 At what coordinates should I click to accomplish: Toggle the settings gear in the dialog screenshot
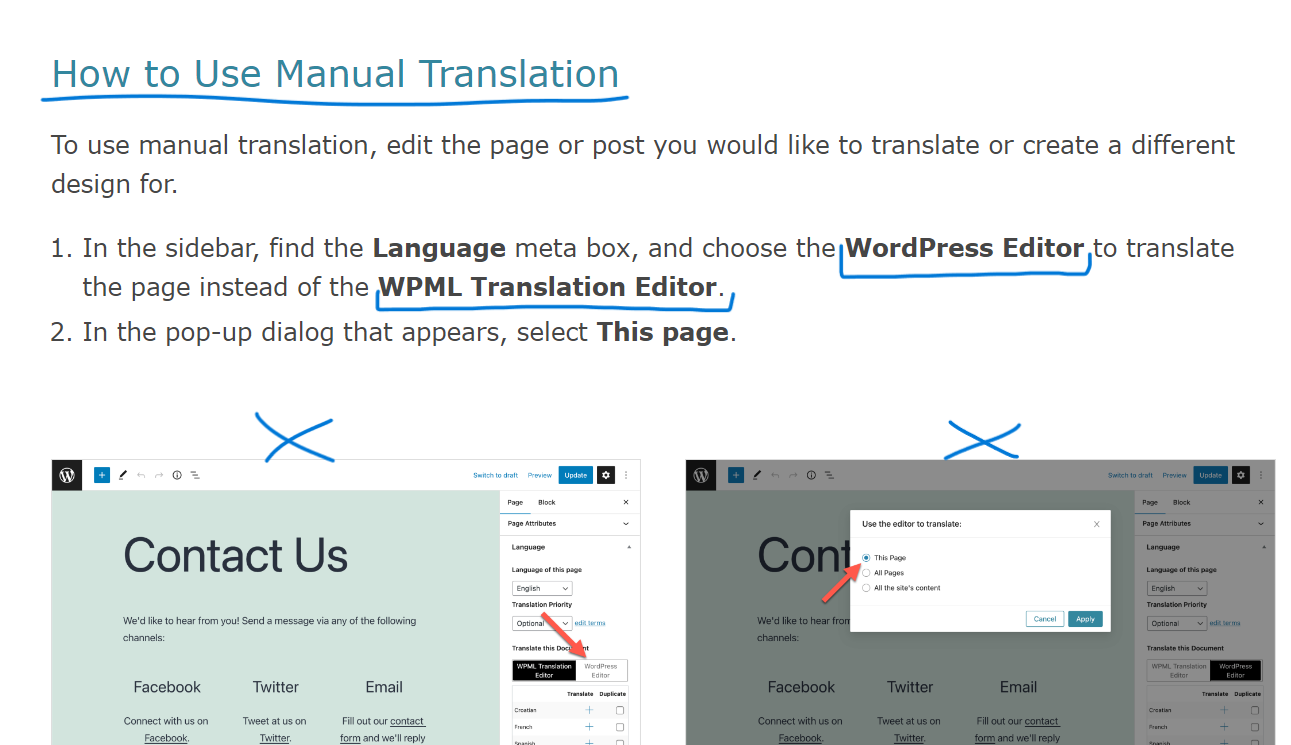click(x=1240, y=475)
